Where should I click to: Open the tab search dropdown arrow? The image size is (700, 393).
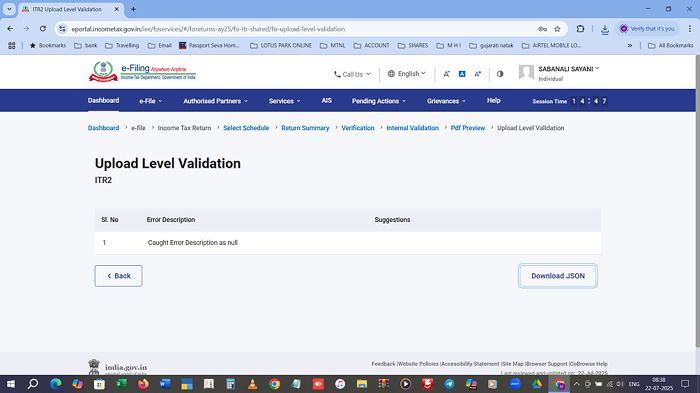[x=9, y=9]
